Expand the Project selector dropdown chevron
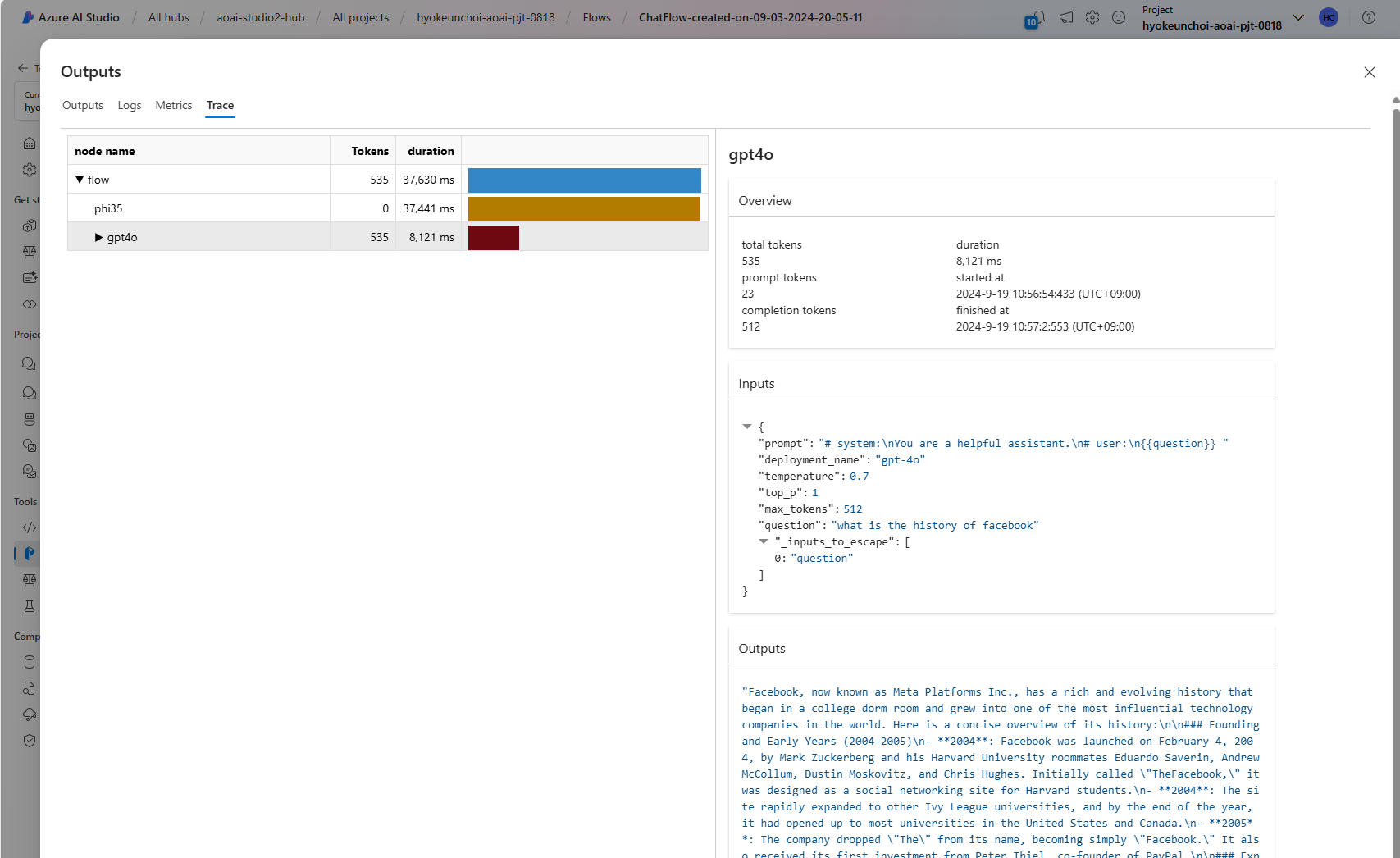This screenshot has height=858, width=1400. pos(1297,17)
